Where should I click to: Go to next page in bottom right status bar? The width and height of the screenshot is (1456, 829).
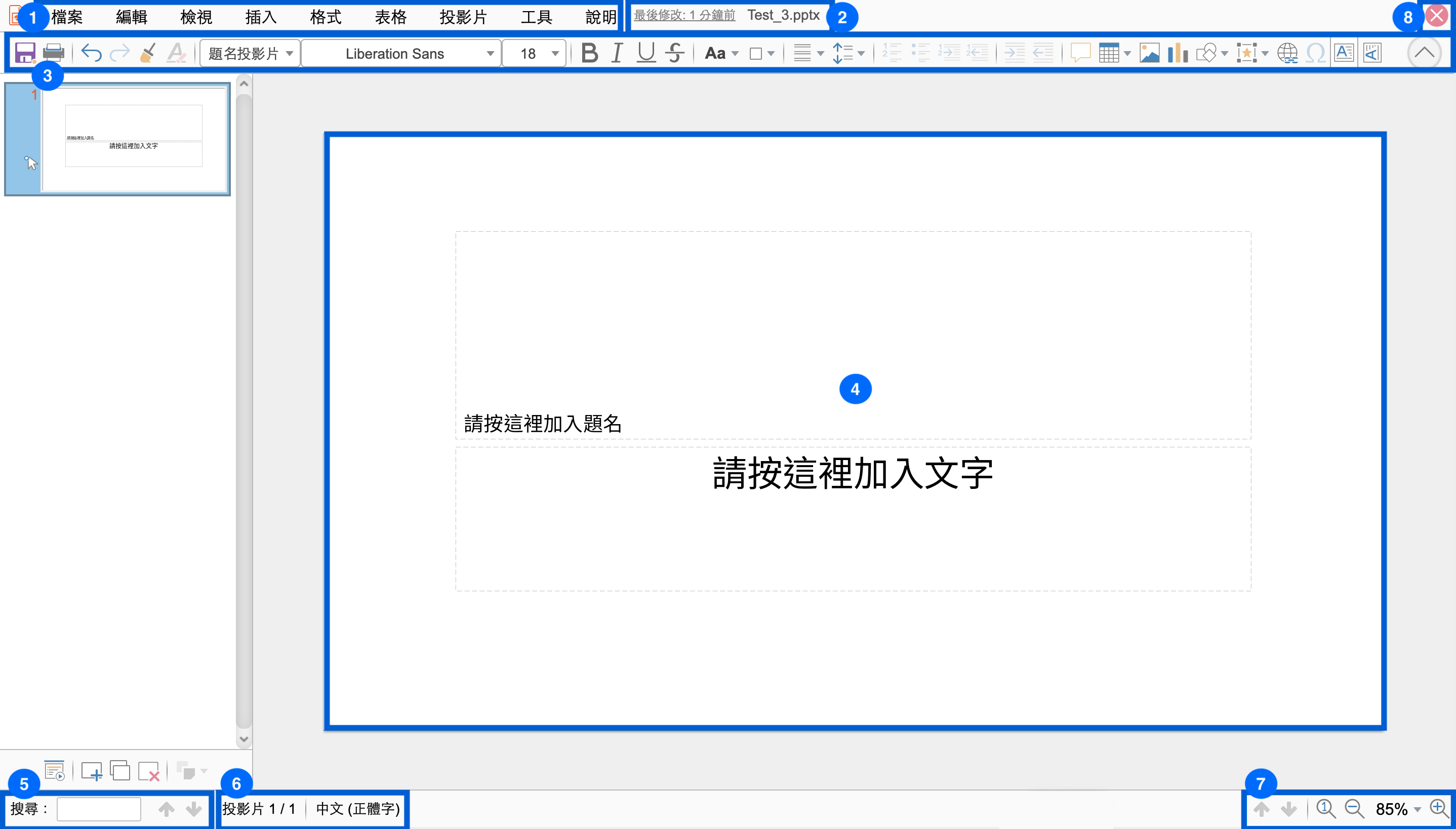coord(1288,809)
